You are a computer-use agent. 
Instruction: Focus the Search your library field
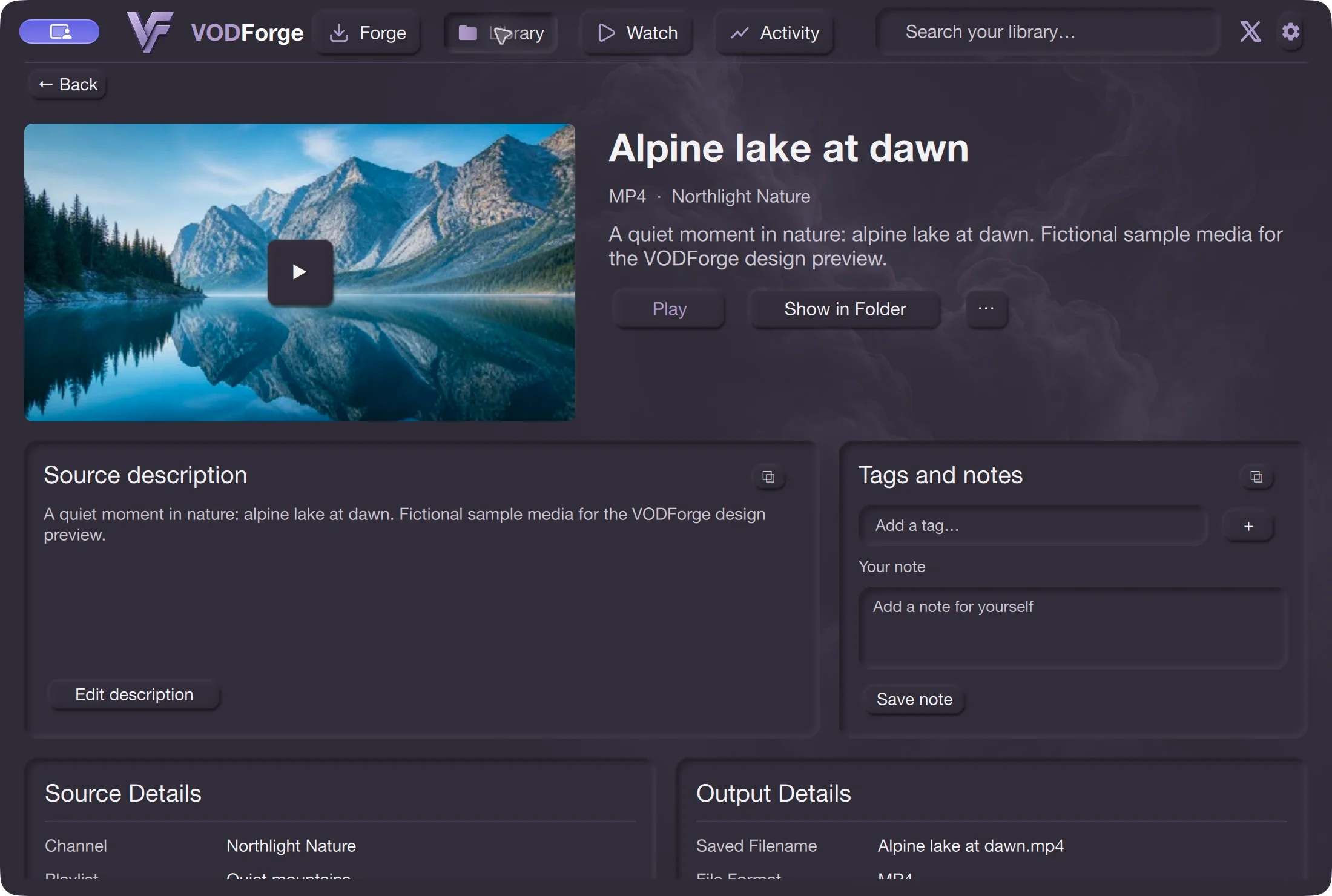1047,32
